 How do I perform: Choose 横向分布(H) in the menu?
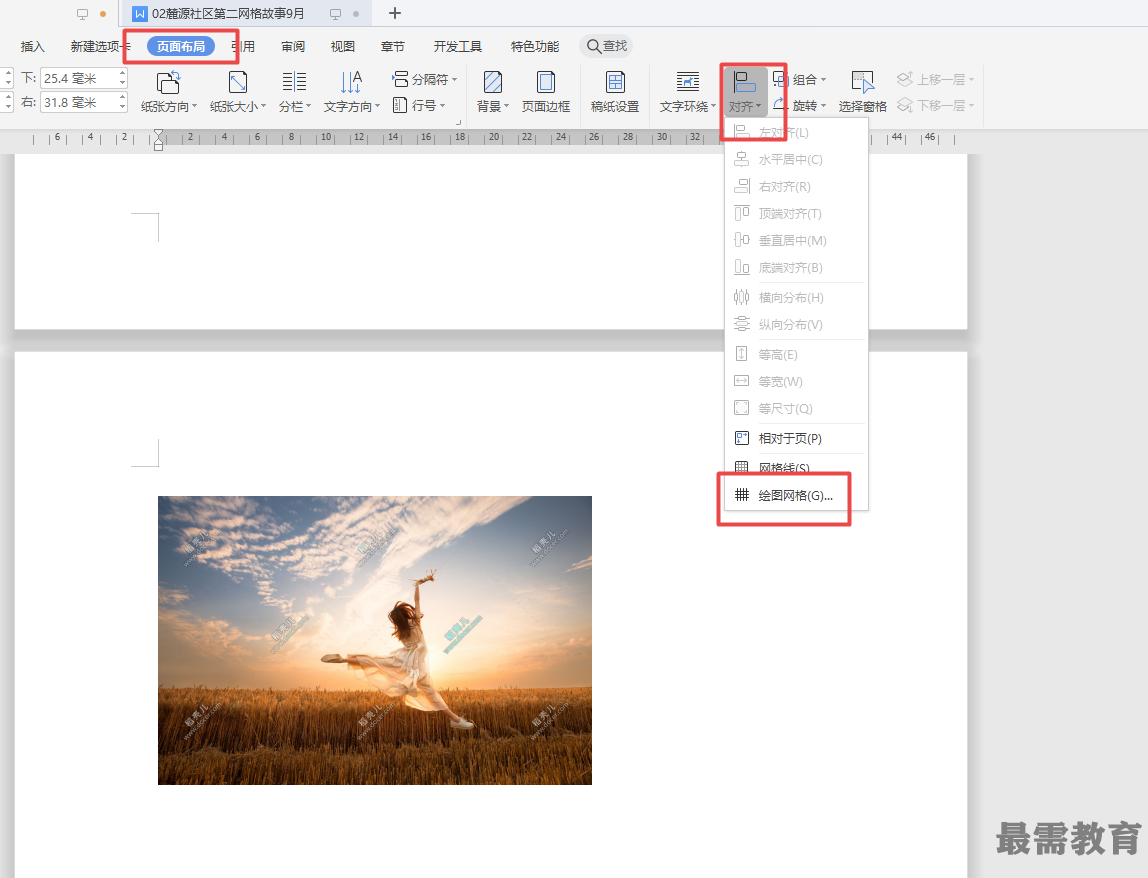tap(797, 297)
